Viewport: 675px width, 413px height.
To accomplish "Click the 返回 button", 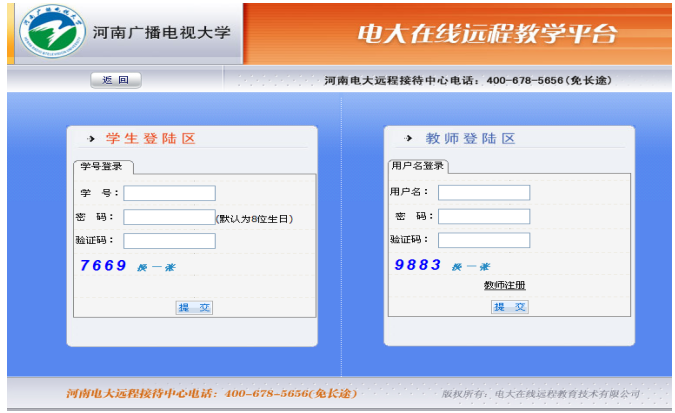I will click(x=116, y=80).
